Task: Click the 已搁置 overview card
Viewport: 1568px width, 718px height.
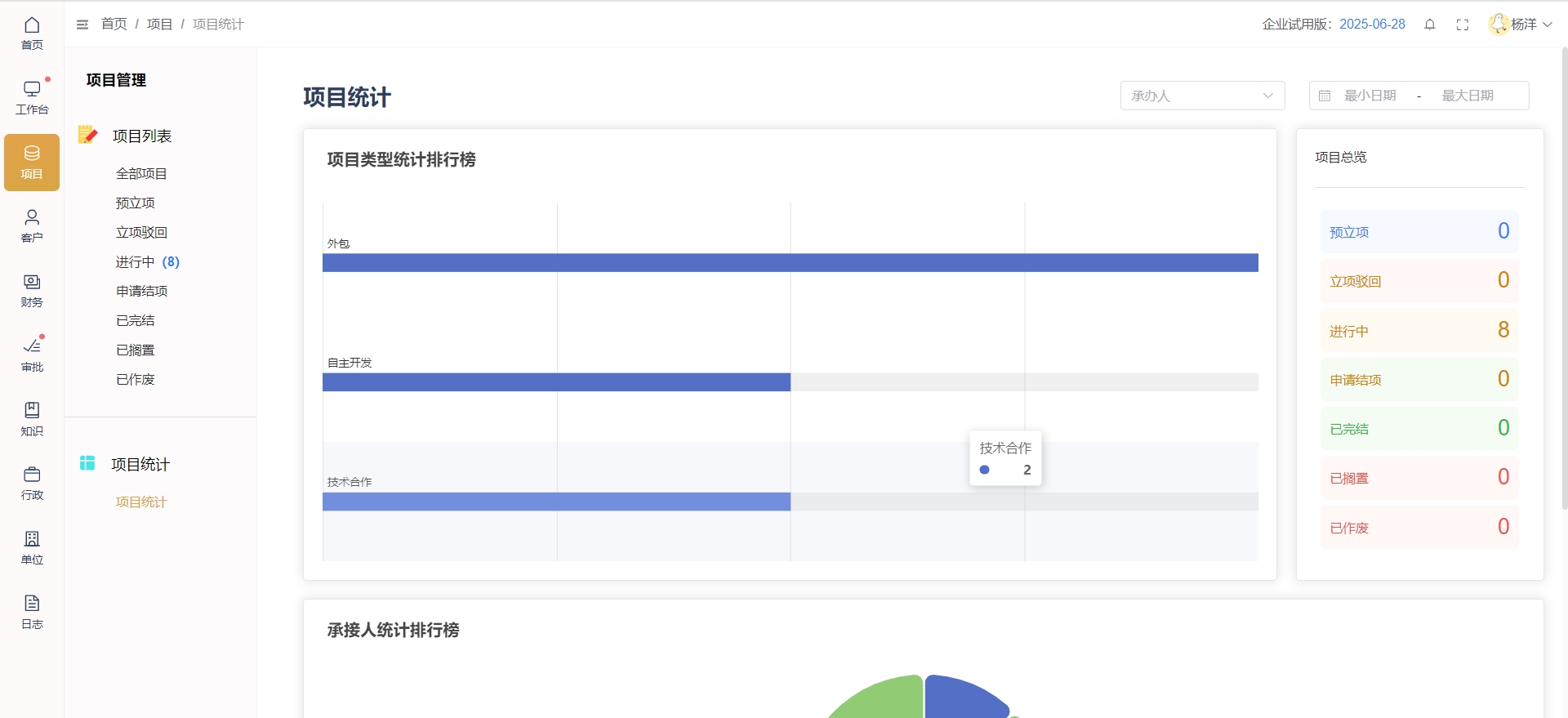Action: (x=1419, y=478)
